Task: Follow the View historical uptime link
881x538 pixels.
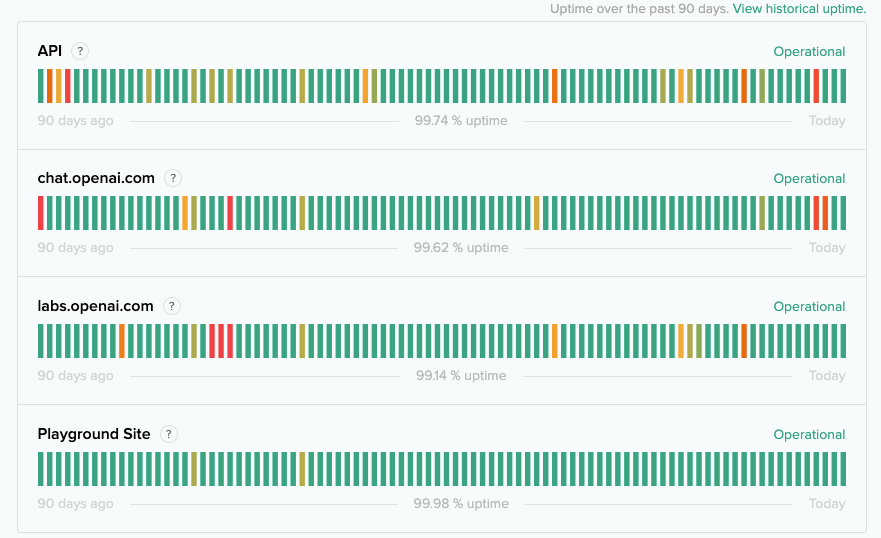Action: (799, 9)
